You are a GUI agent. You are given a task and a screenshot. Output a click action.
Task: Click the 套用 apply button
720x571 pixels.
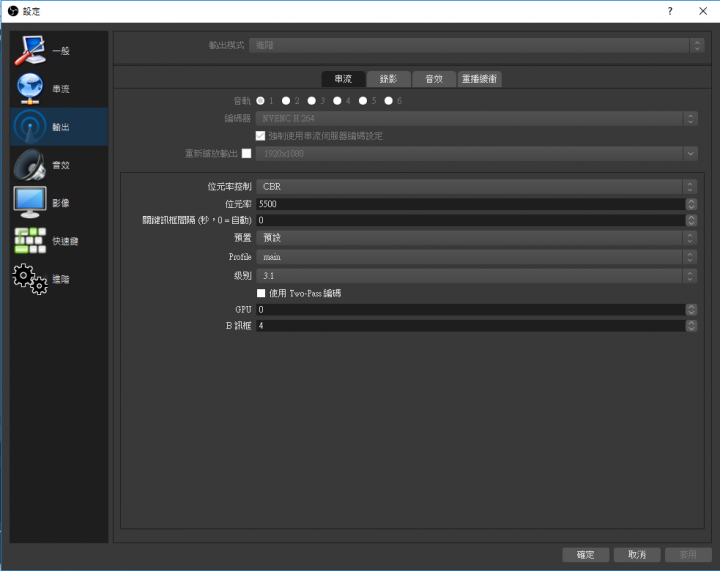coord(688,554)
